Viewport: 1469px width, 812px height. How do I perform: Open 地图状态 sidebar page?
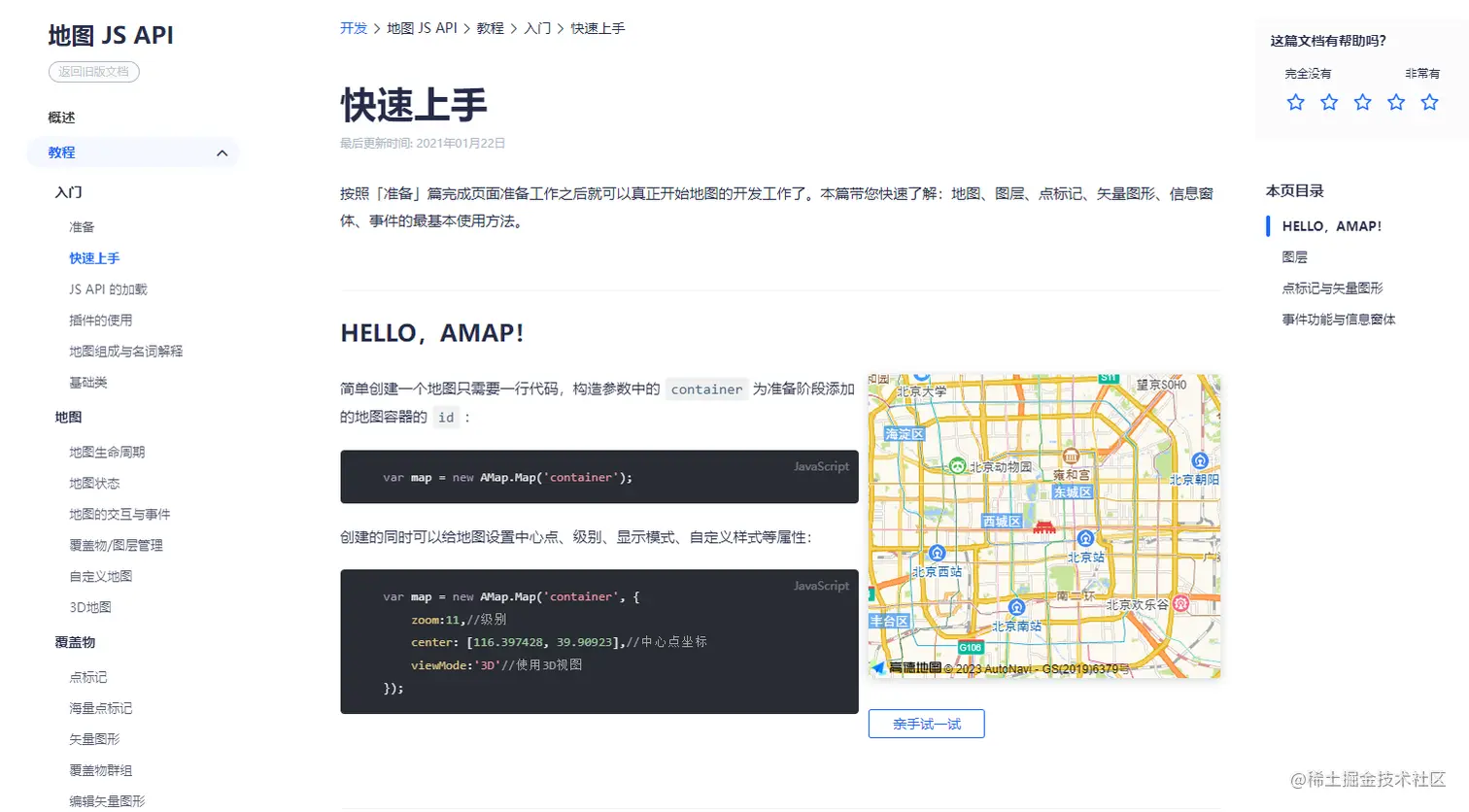(94, 484)
